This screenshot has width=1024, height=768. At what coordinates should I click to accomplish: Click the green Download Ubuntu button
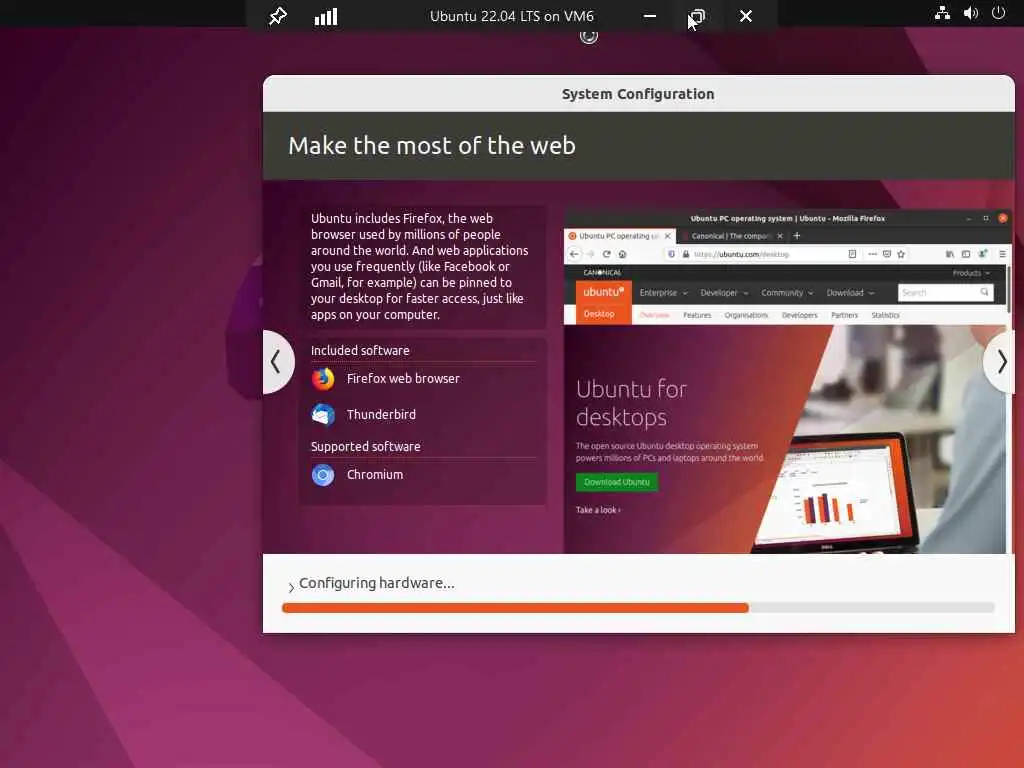[x=616, y=482]
